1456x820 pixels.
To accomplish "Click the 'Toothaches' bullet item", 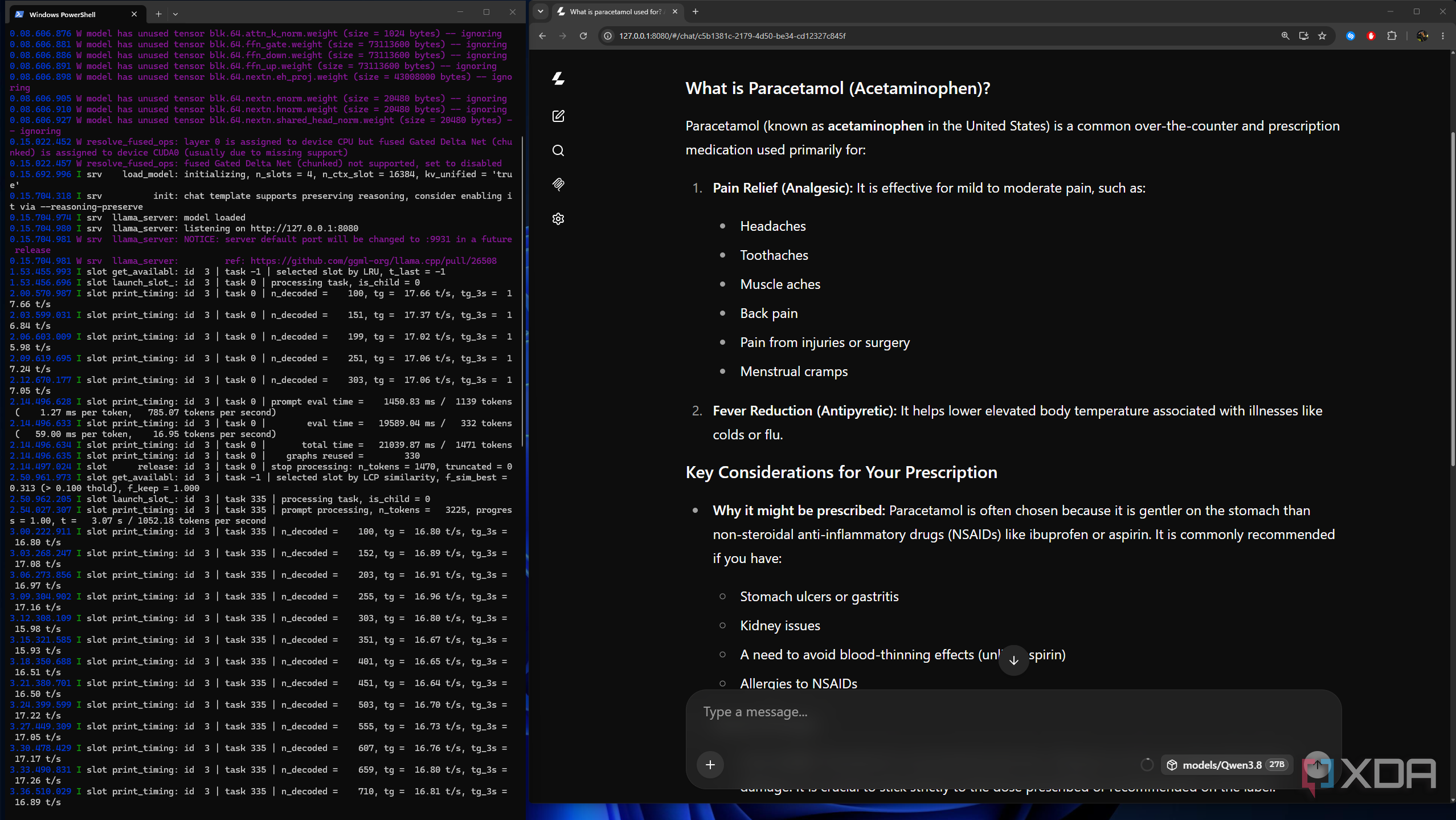I will click(774, 255).
